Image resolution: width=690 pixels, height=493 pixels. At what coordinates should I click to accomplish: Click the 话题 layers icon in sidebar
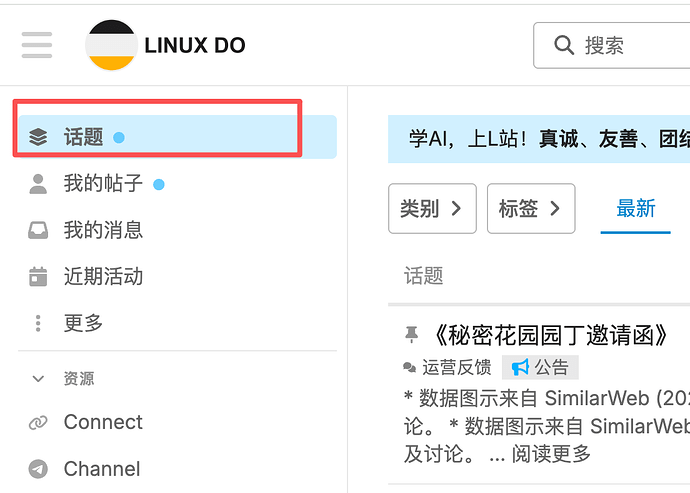pos(38,137)
